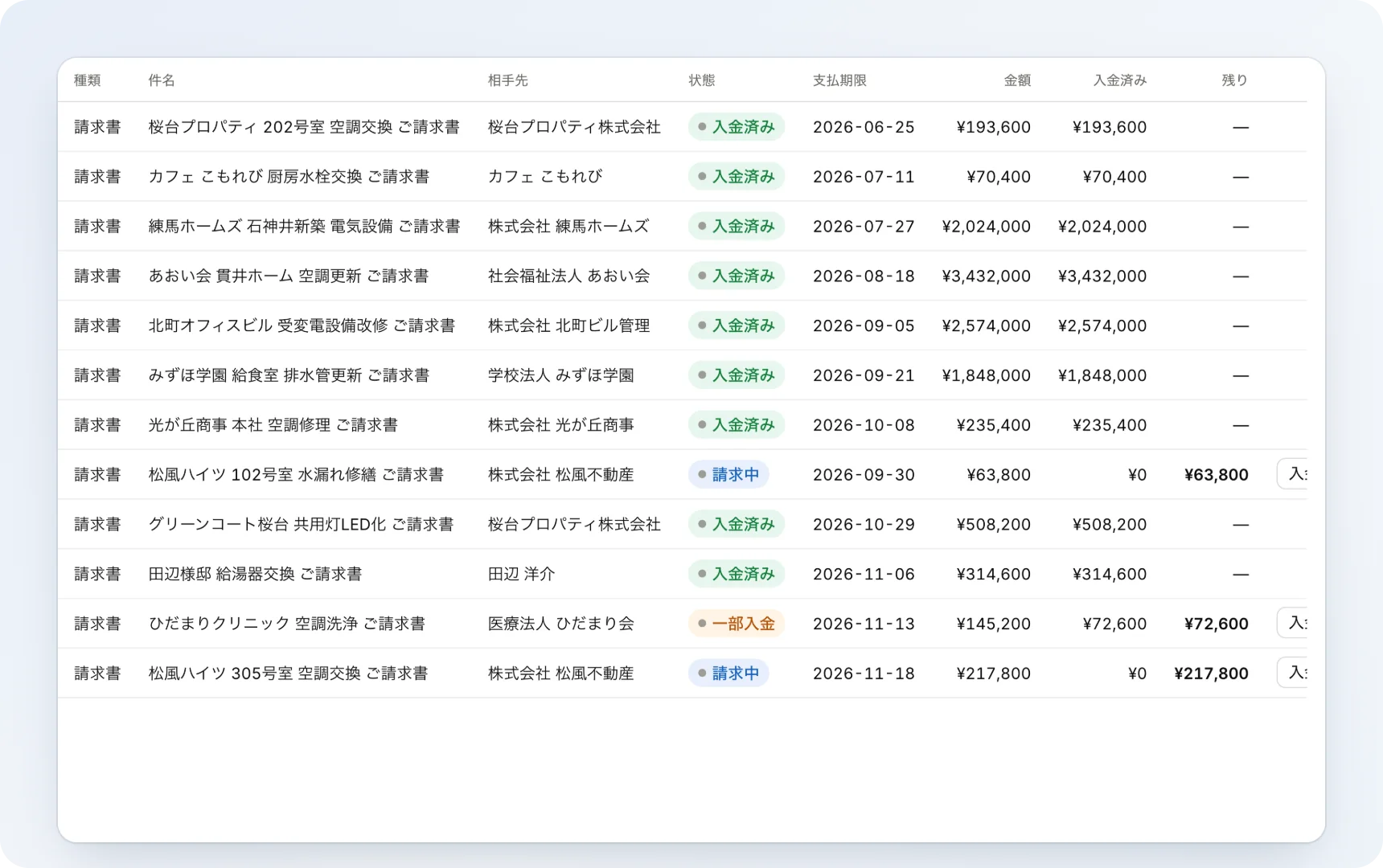Open 光が丘商事 本社 空調修理 ご請求書
This screenshot has height=868, width=1383.
coord(273,425)
